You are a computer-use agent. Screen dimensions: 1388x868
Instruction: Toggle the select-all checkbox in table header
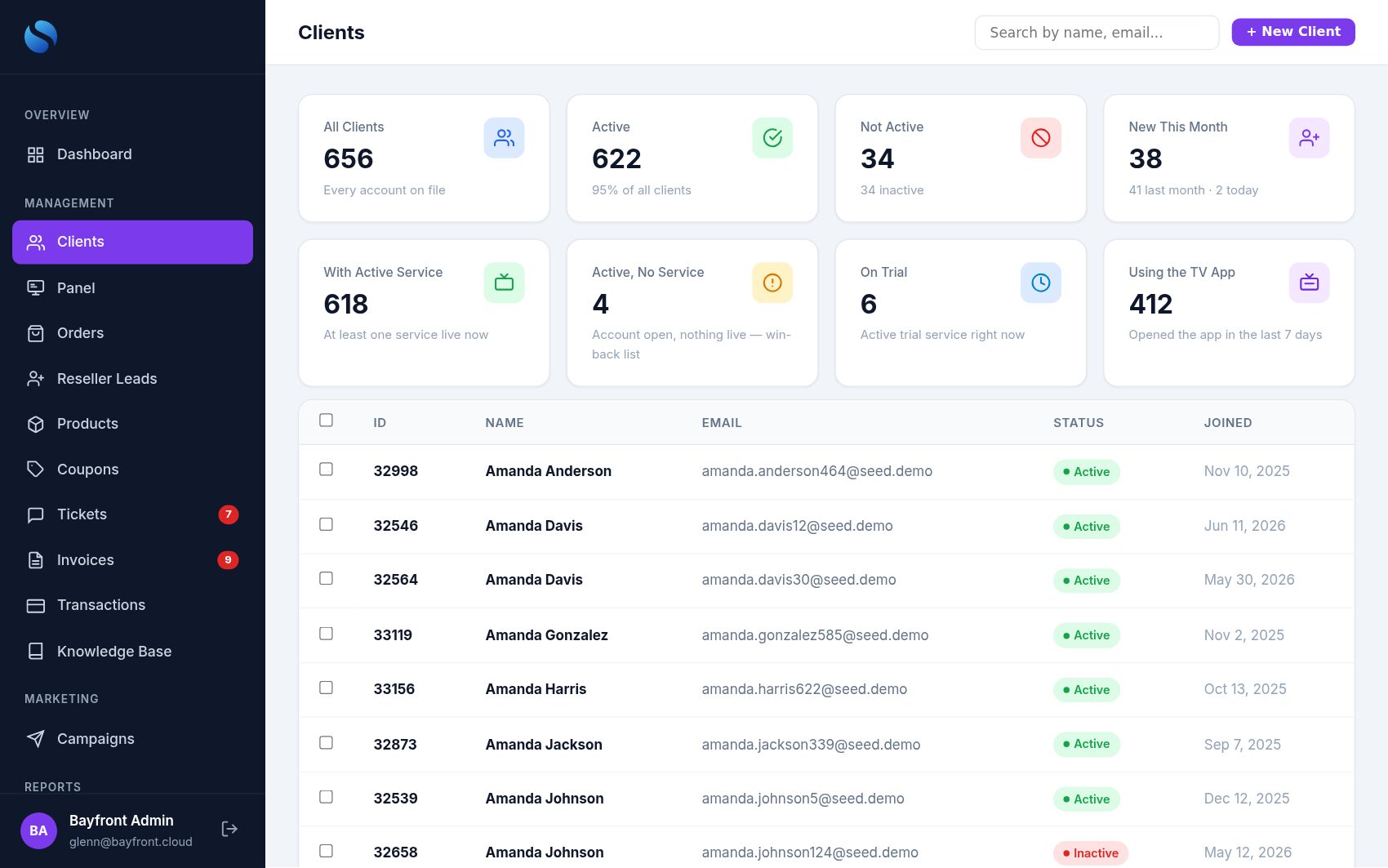coord(326,420)
